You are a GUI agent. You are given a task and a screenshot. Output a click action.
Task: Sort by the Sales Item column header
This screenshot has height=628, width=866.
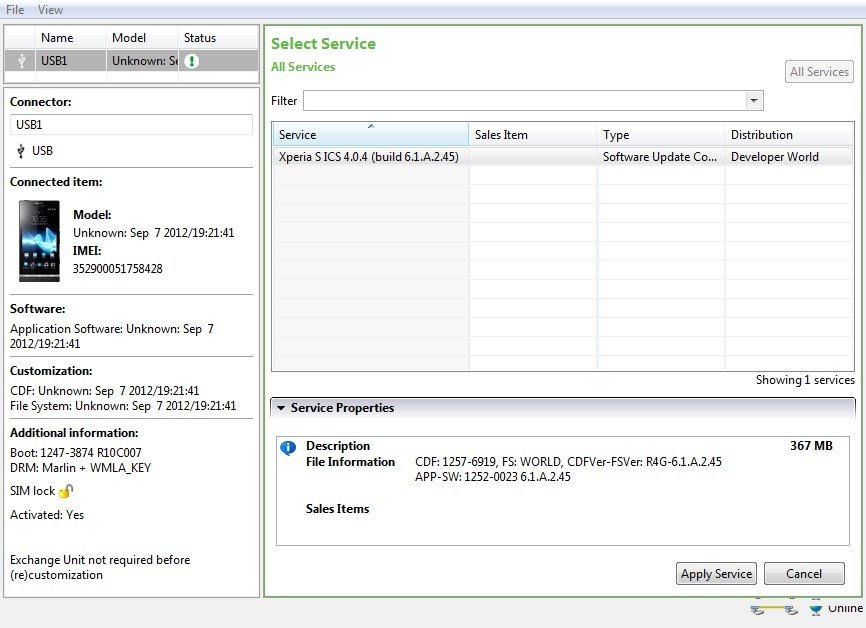tap(533, 135)
